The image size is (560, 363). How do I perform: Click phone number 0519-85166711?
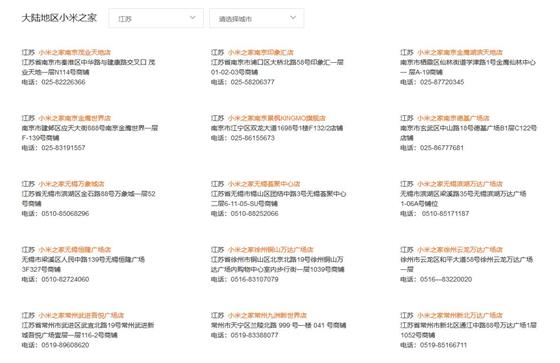pos(443,345)
